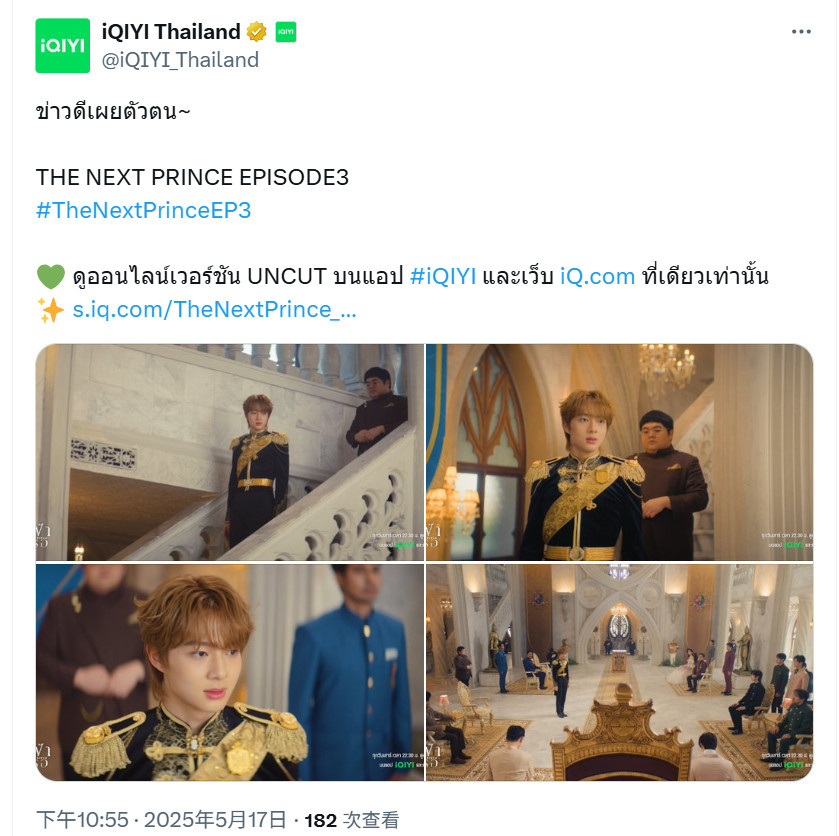This screenshot has height=836, width=839.
Task: Click the post timestamp 下午10:55
Action: point(82,820)
